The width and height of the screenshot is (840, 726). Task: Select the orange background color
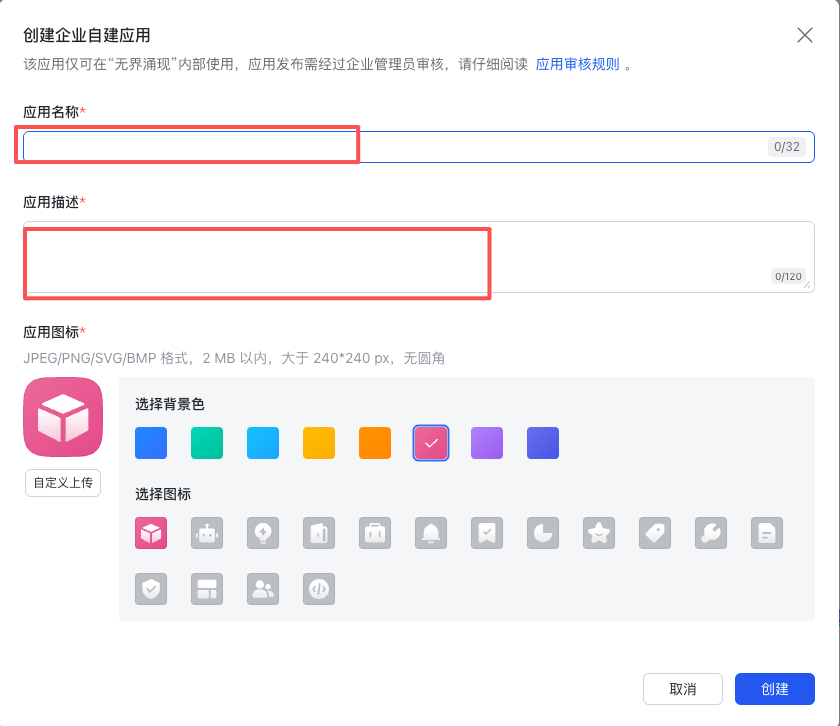click(x=375, y=443)
